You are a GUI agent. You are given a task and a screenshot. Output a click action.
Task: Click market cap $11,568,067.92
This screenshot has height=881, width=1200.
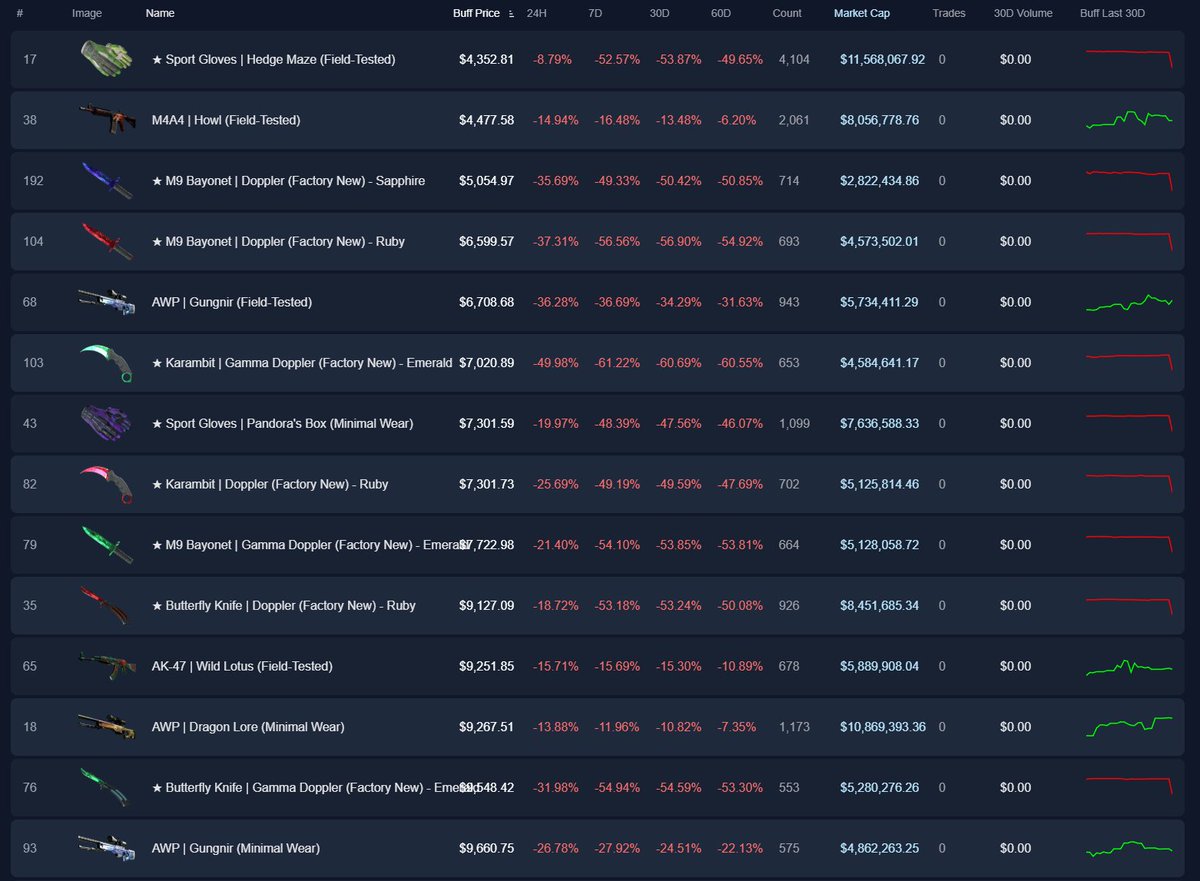[883, 60]
